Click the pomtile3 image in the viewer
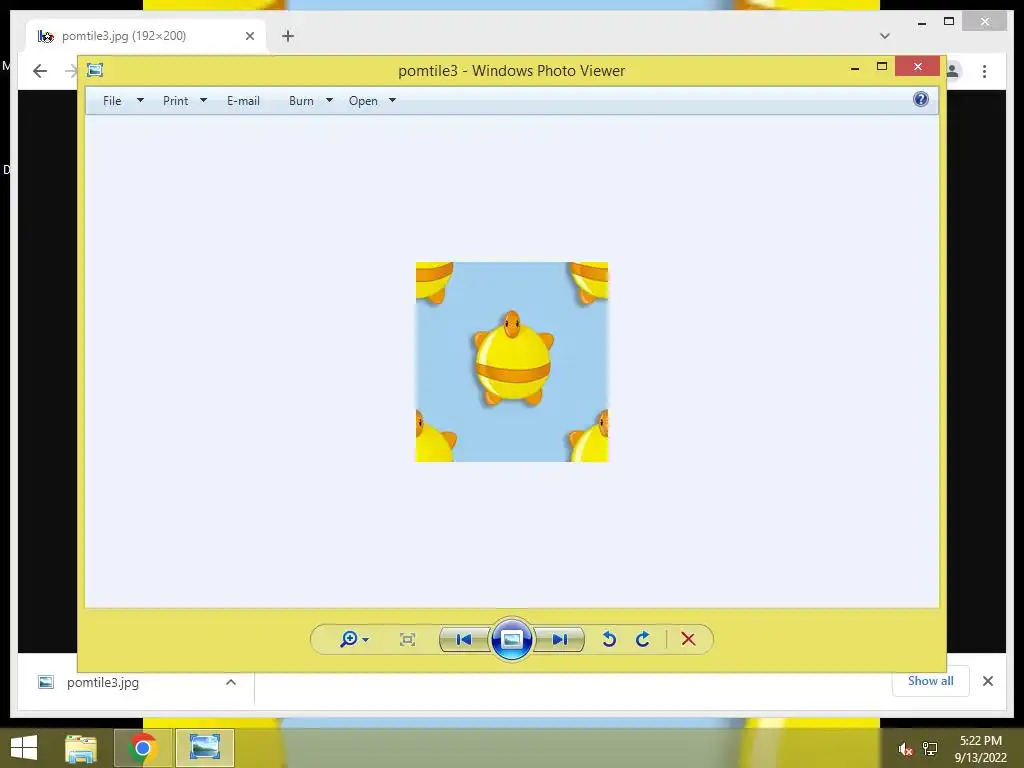The width and height of the screenshot is (1024, 768). point(512,362)
